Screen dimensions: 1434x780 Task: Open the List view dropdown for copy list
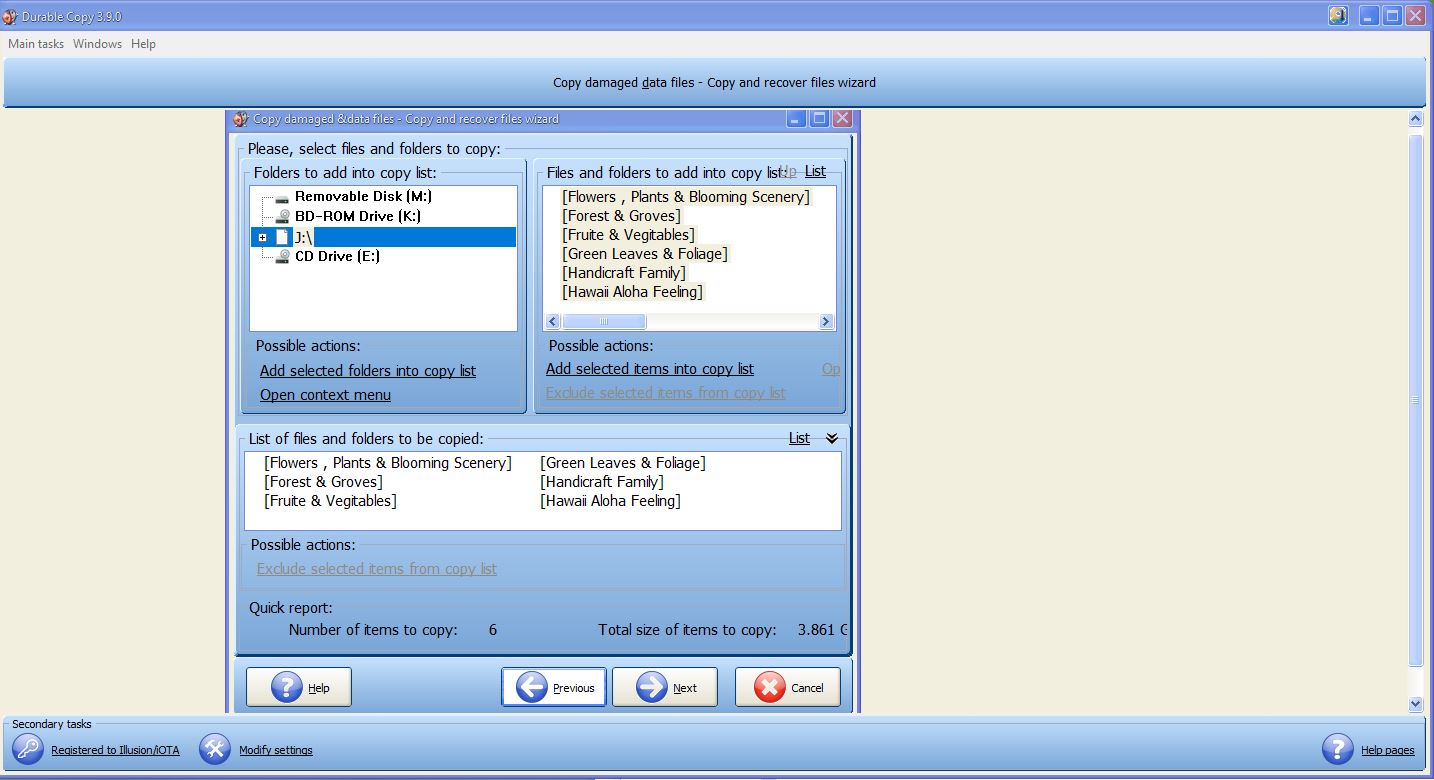tap(799, 438)
